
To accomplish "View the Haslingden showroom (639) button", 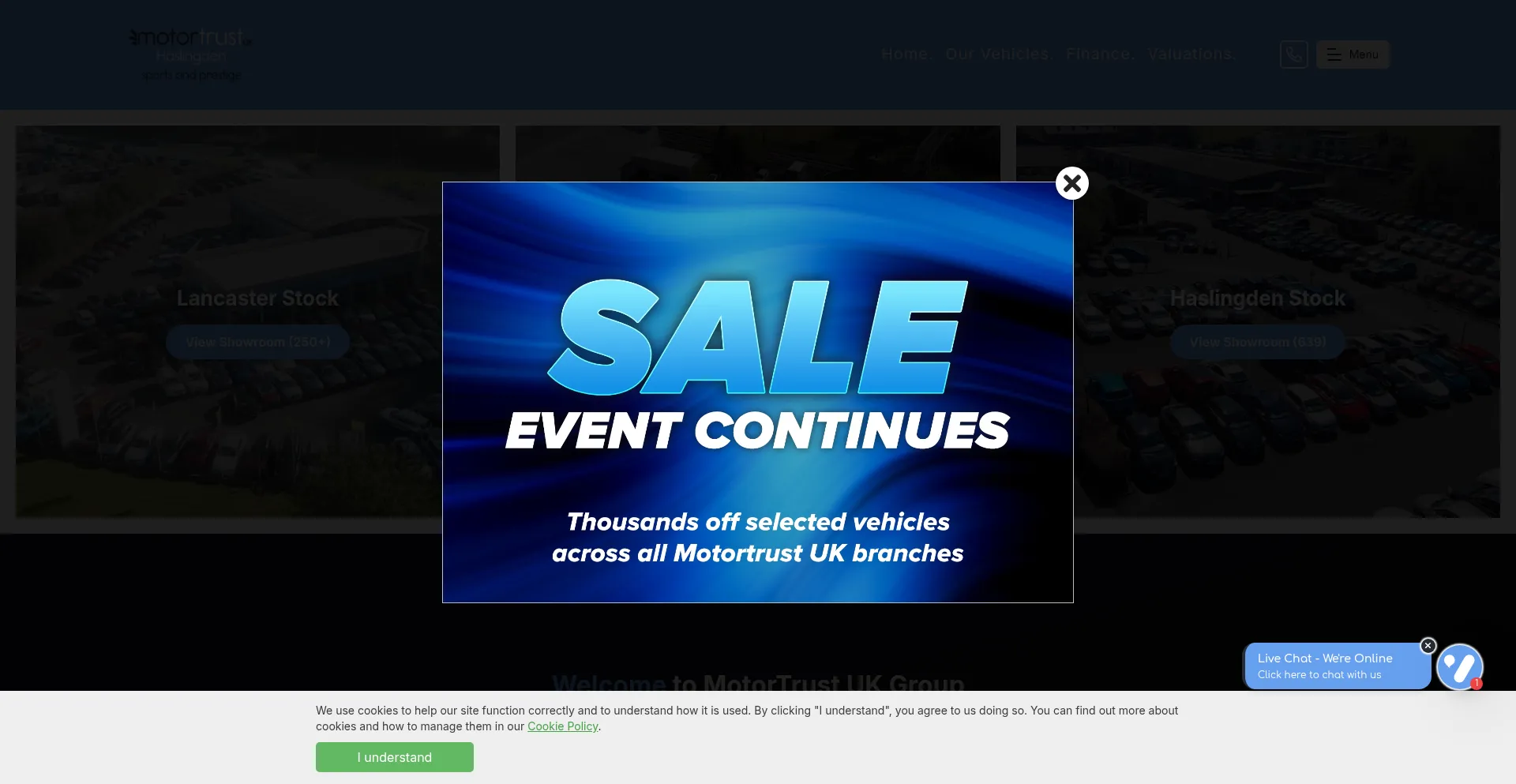I will pos(1258,342).
